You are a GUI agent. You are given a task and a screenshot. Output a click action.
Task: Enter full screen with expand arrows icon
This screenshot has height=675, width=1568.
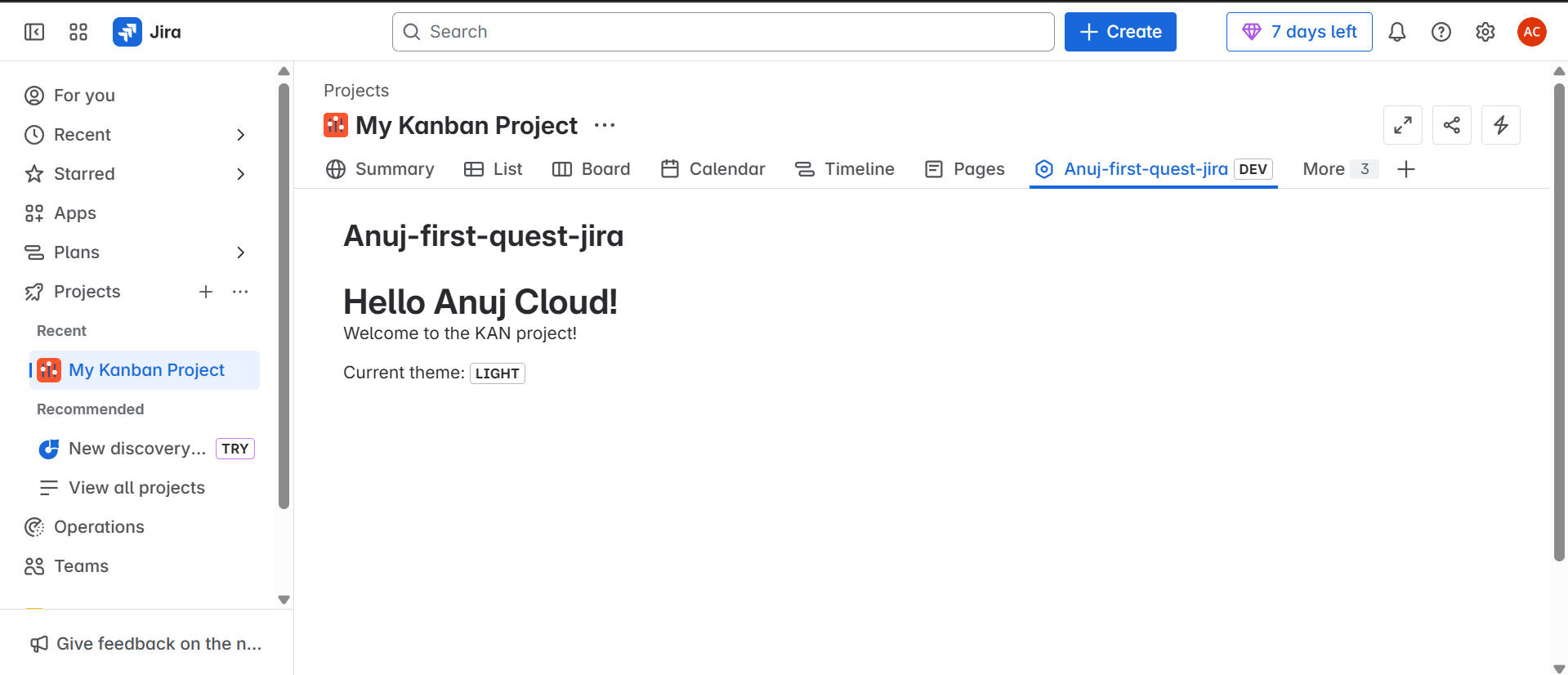tap(1403, 125)
